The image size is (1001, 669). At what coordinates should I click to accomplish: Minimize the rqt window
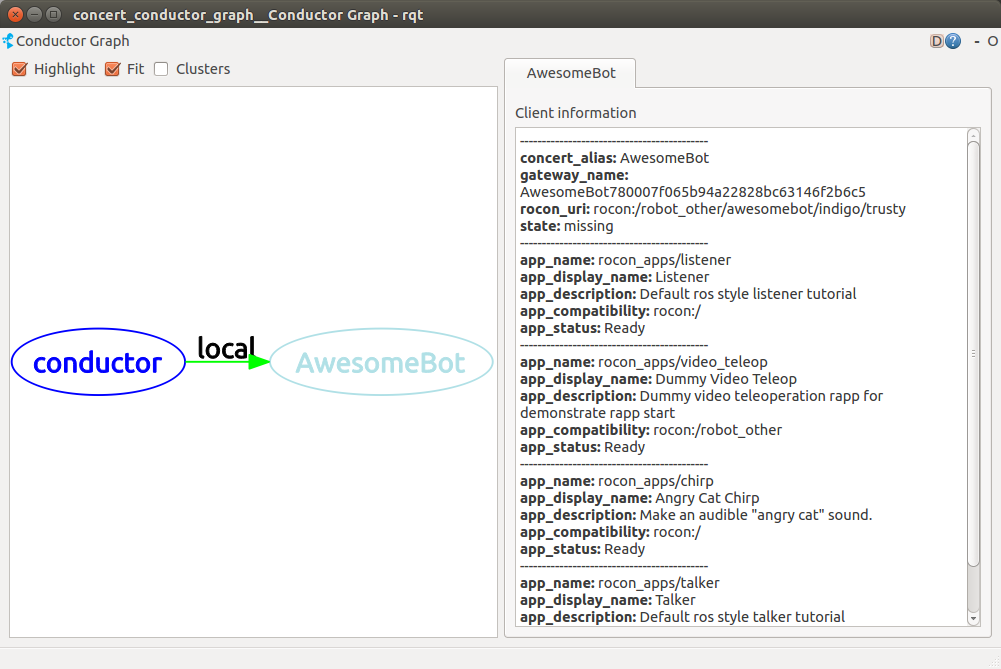tap(34, 14)
